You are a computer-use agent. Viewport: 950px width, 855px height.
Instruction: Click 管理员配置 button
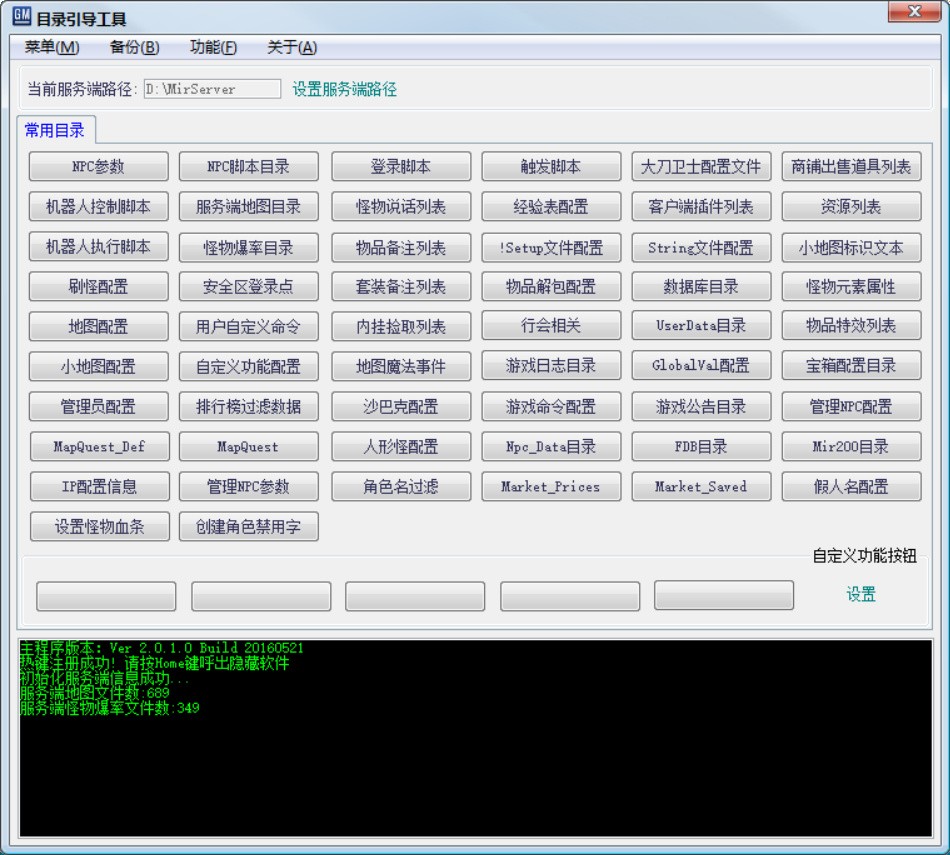coord(98,406)
